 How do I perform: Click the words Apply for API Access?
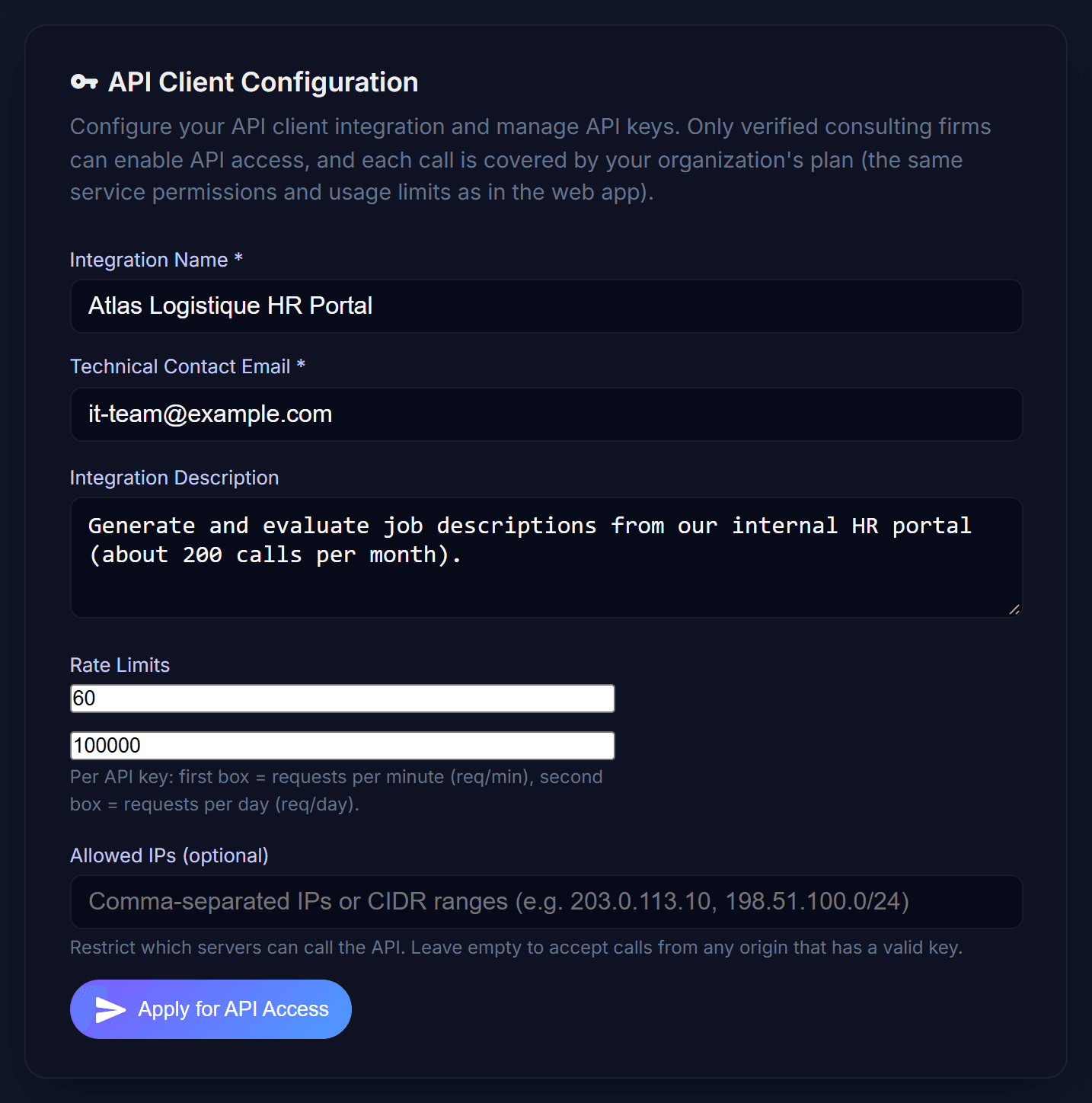click(234, 1009)
